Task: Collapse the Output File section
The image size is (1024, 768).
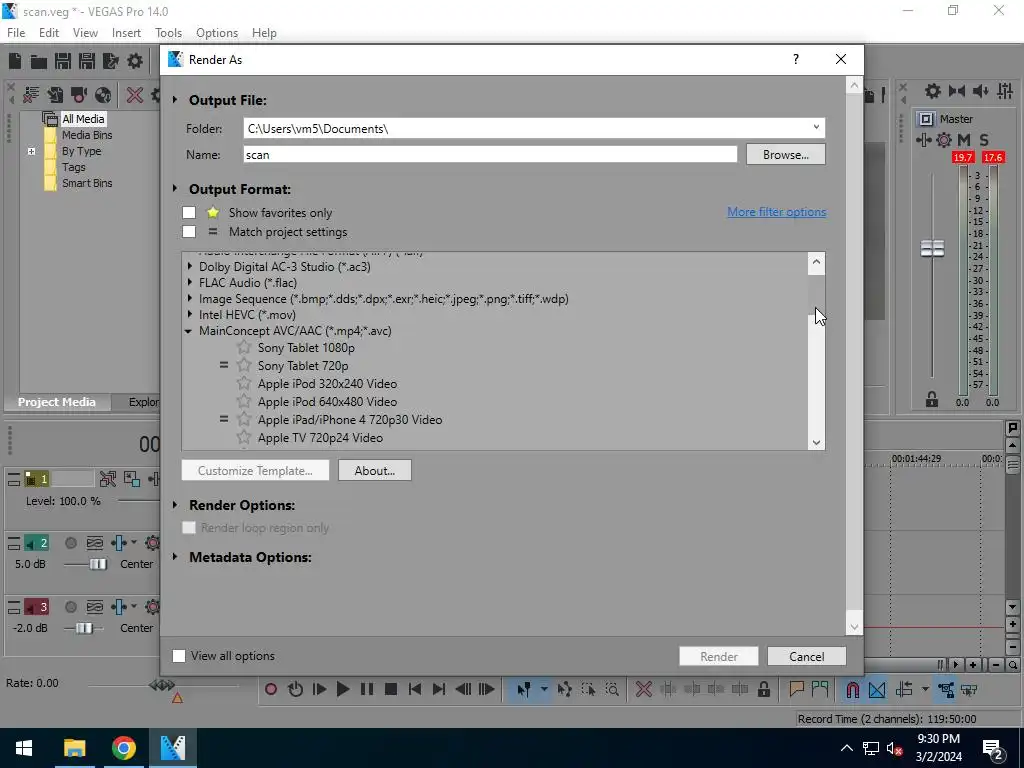Action: tap(175, 100)
